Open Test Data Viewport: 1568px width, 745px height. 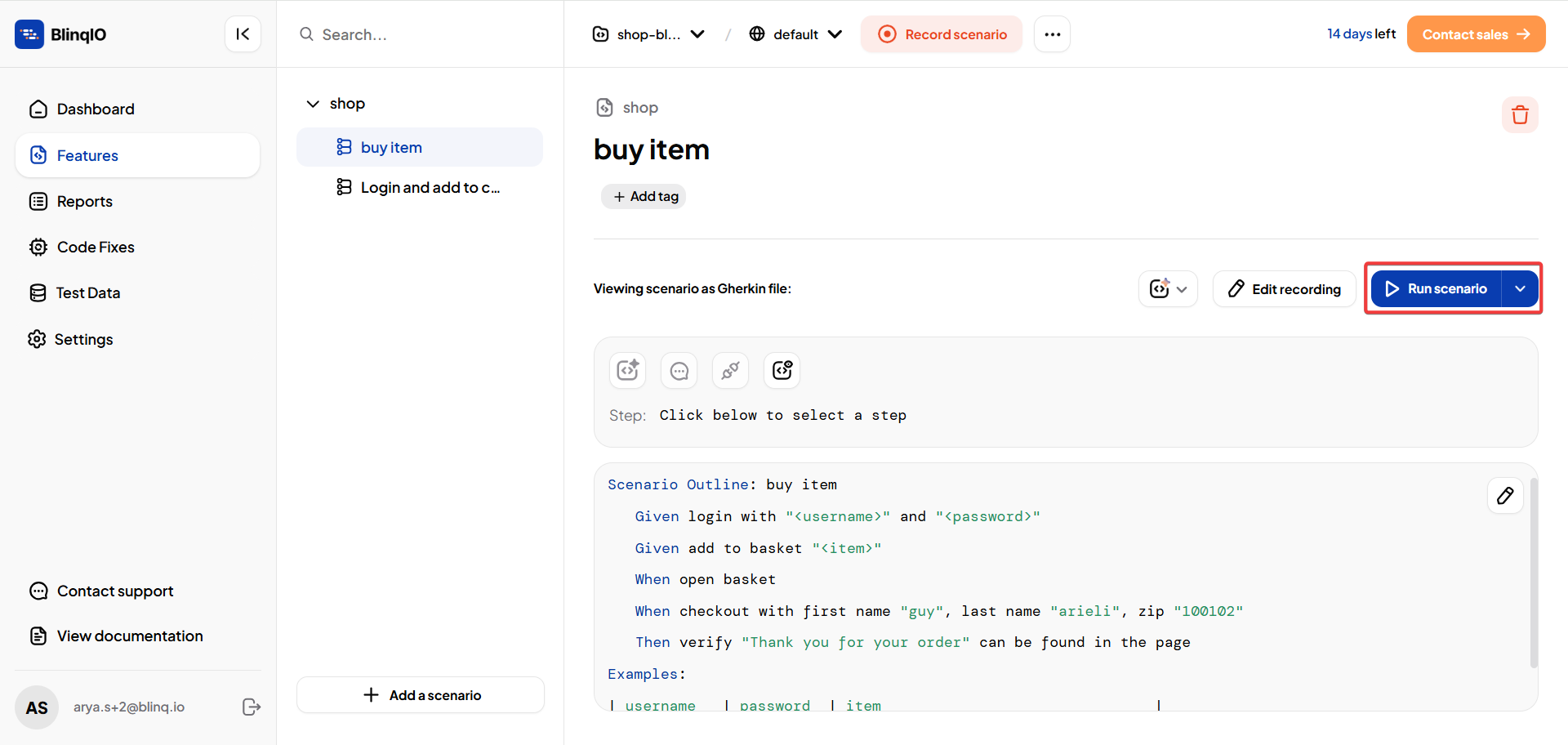click(x=137, y=292)
